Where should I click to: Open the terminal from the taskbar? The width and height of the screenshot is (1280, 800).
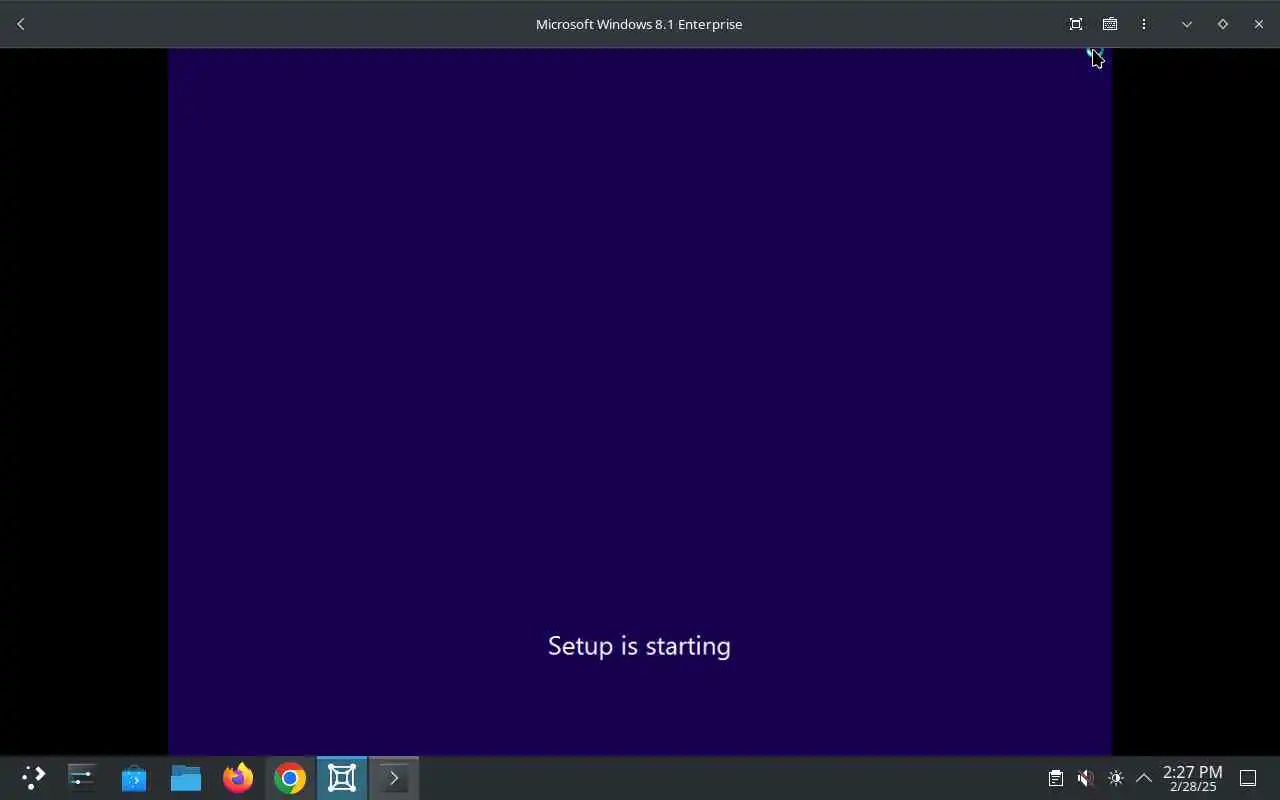[394, 778]
